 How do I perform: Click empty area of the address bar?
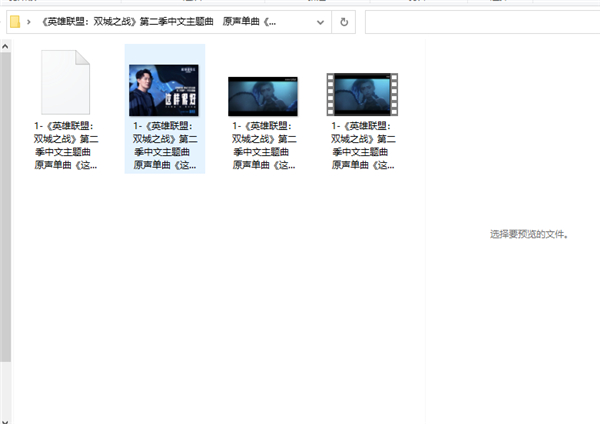coord(298,22)
